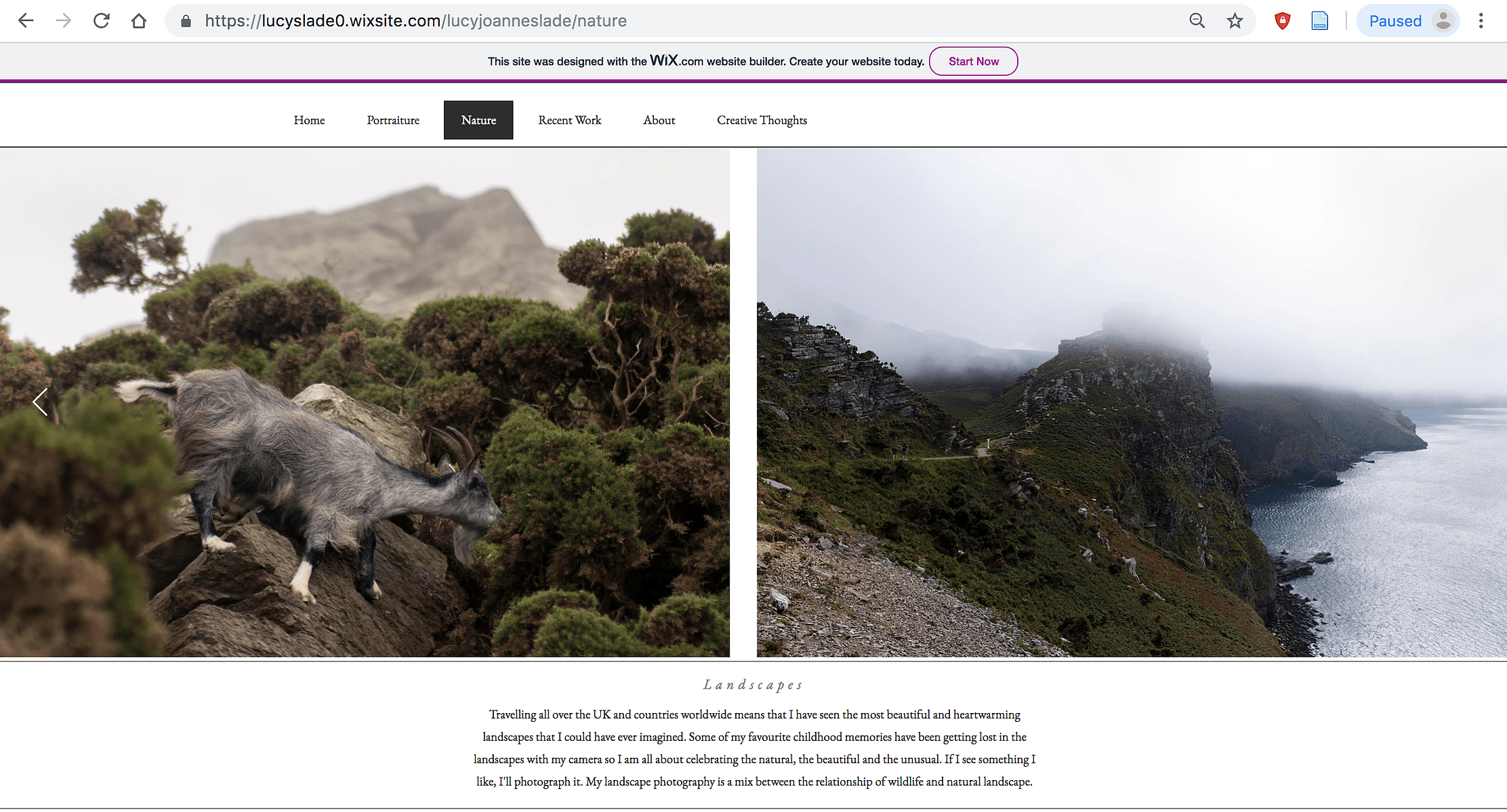Click the Landscapes heading
The height and width of the screenshot is (812, 1507).
click(753, 685)
